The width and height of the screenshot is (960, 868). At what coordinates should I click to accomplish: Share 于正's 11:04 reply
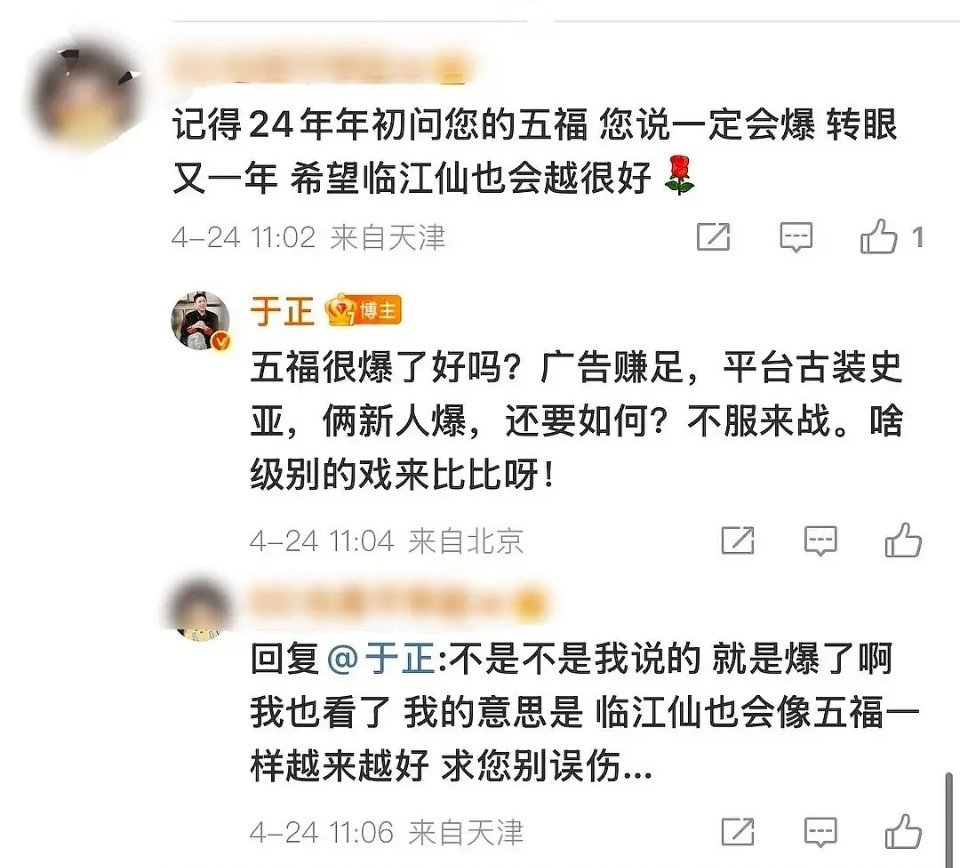coord(738,540)
